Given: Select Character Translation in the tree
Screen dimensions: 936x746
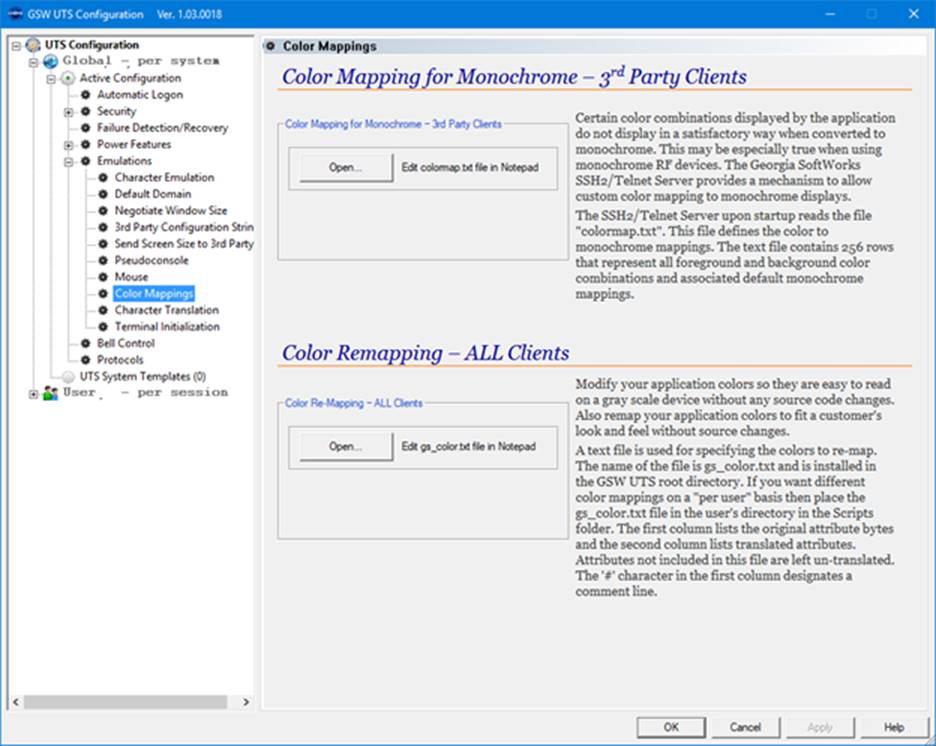Looking at the screenshot, I should [167, 310].
